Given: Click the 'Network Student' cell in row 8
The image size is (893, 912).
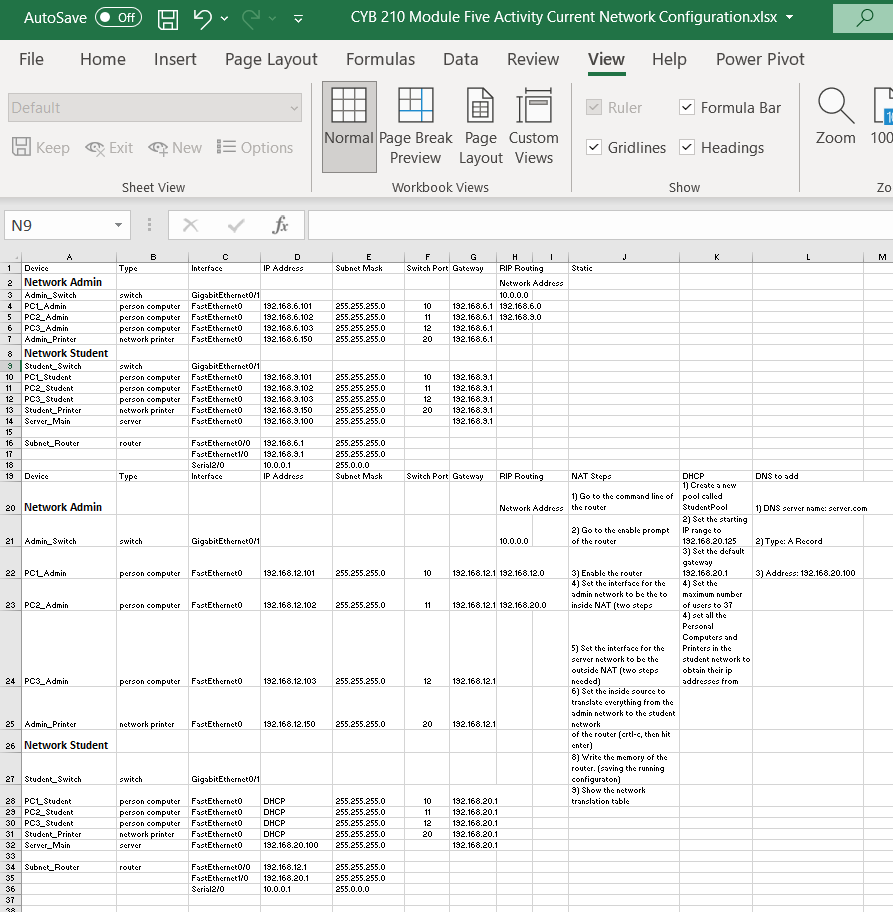Looking at the screenshot, I should coord(69,353).
